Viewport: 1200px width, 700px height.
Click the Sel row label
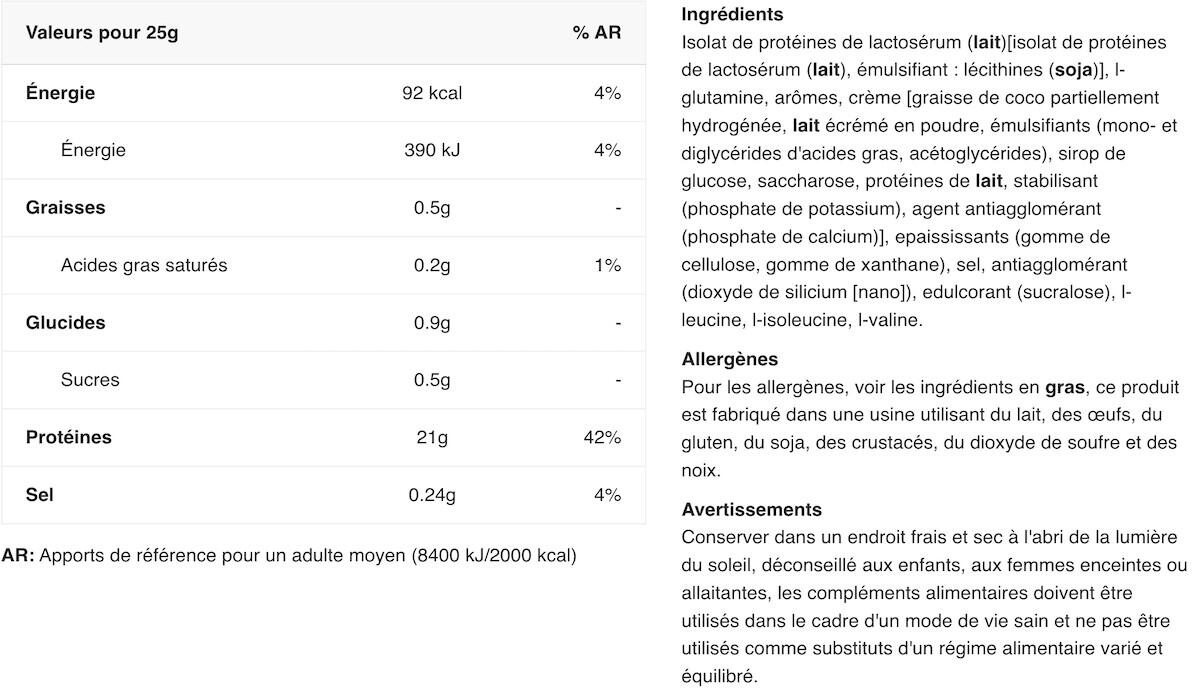pos(40,495)
